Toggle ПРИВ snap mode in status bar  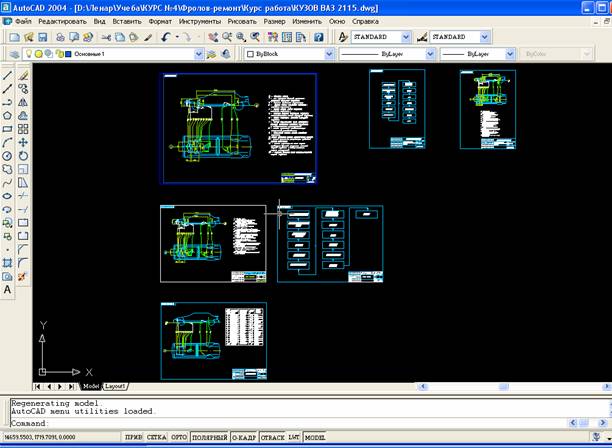pos(133,437)
